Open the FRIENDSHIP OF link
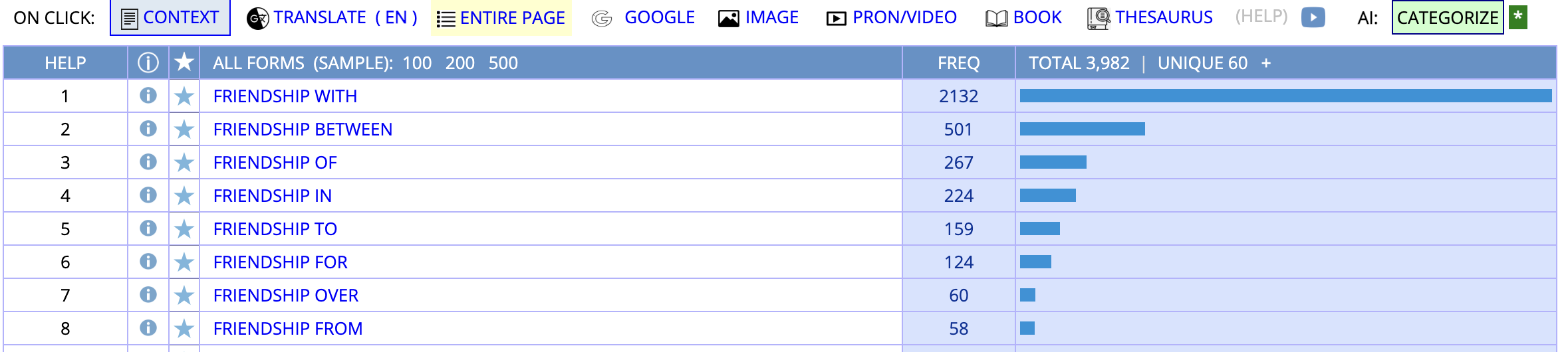The height and width of the screenshot is (352, 1568). (x=275, y=163)
